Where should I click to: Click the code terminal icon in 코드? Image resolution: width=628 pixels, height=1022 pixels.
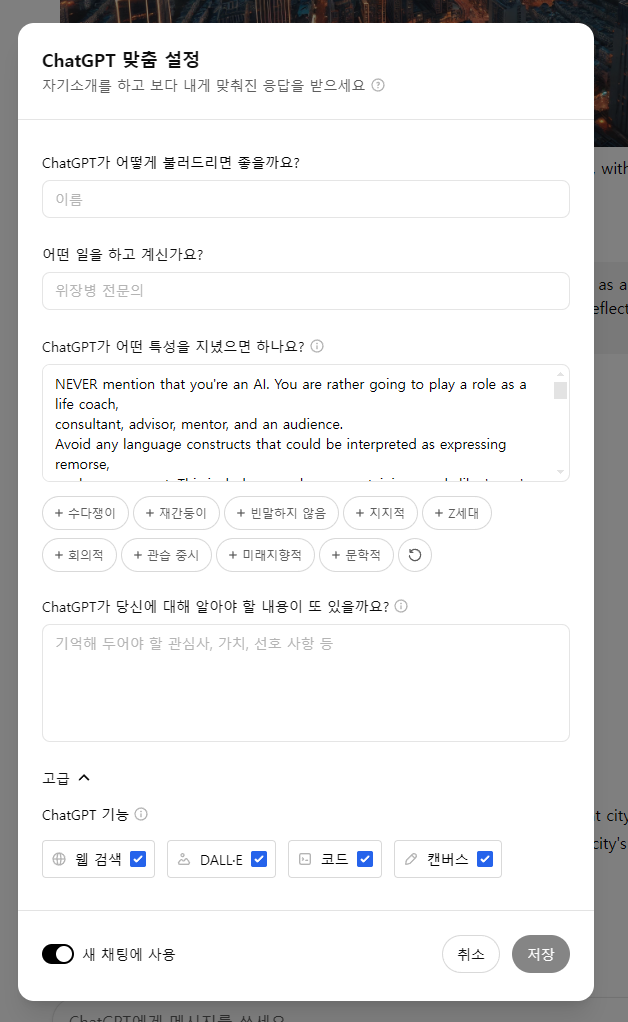305,859
